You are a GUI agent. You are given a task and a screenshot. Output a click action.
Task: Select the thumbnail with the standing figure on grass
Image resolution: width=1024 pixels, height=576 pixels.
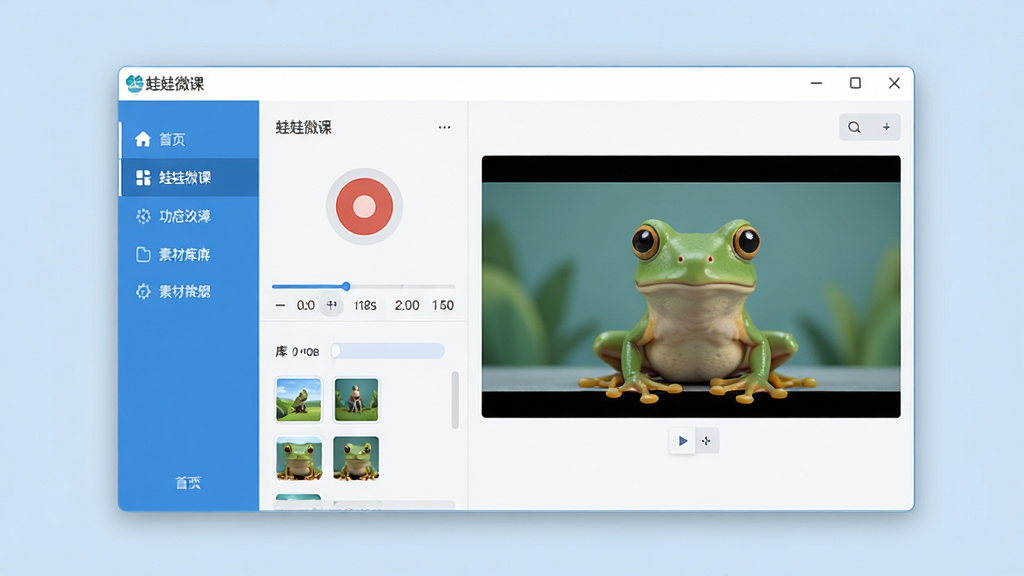(x=356, y=400)
